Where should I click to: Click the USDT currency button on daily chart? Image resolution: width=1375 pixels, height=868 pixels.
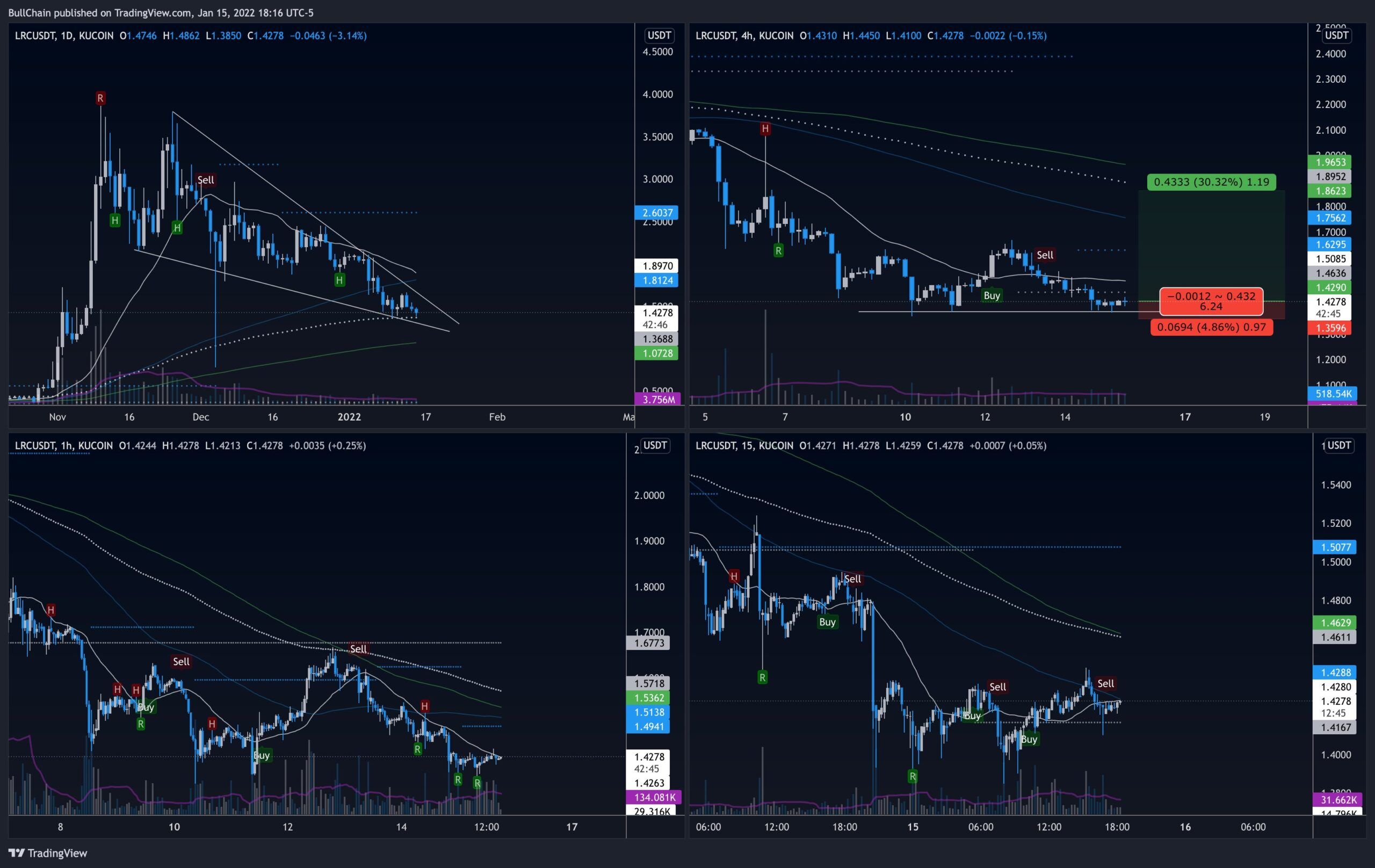(658, 35)
